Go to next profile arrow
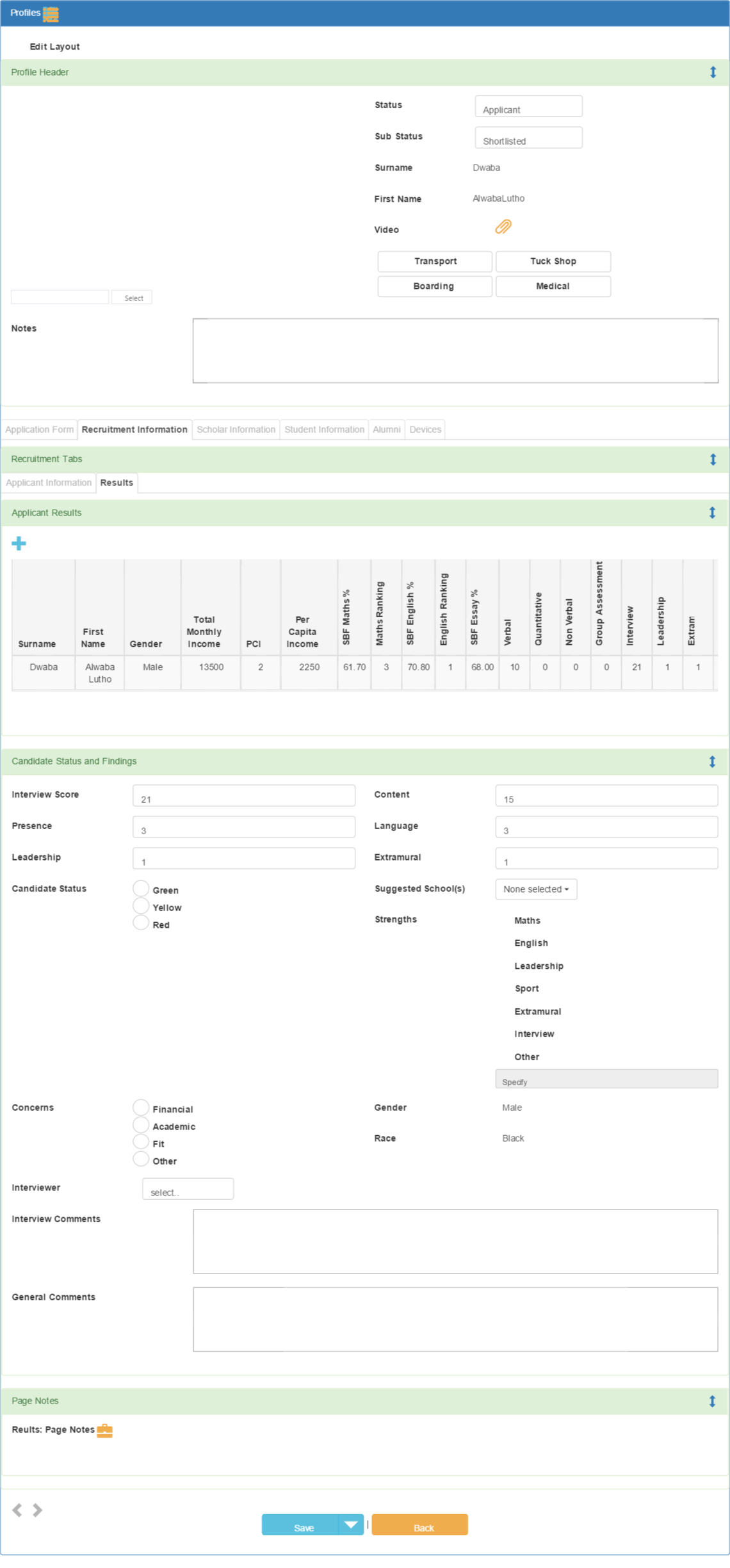The image size is (730, 1568). tap(38, 1510)
